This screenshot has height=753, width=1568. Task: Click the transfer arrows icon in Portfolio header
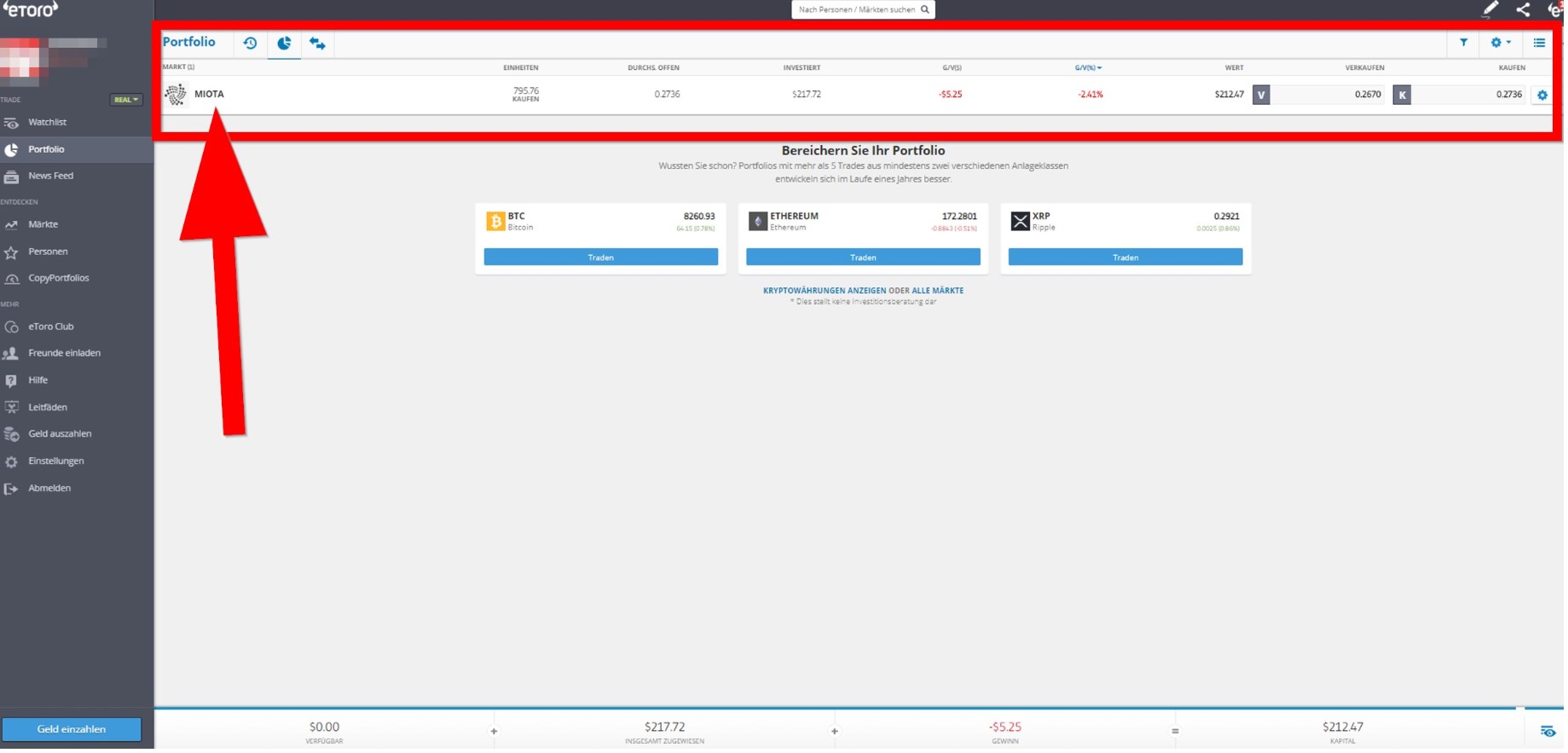(317, 43)
